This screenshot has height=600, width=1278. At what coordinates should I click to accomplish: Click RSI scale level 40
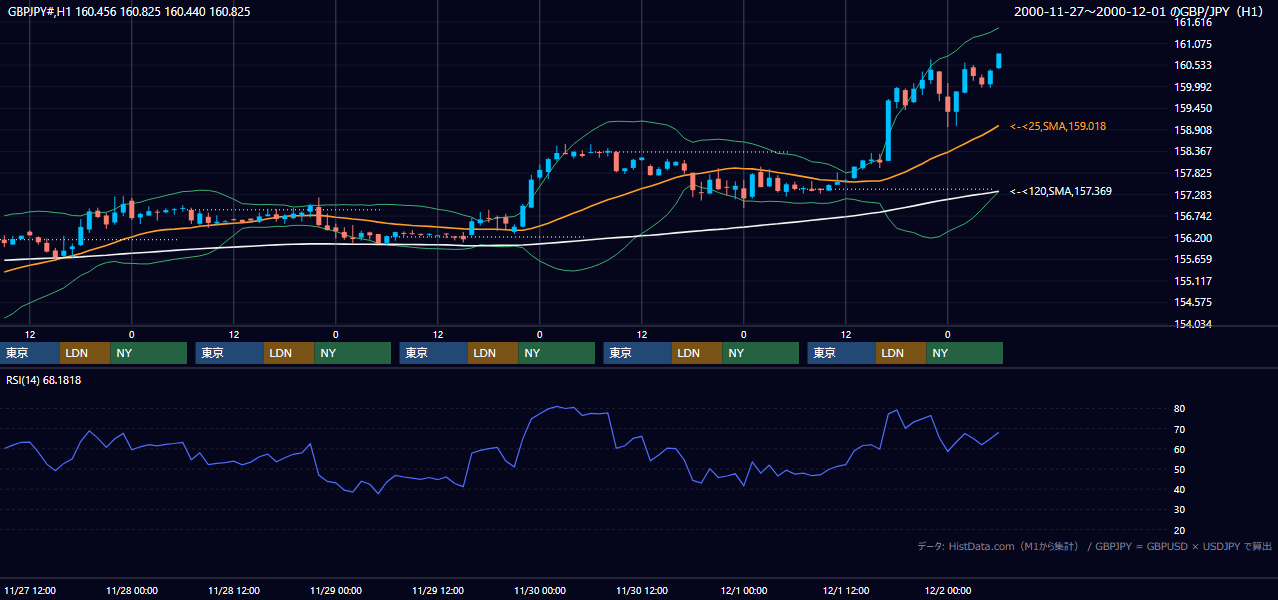[x=1180, y=489]
